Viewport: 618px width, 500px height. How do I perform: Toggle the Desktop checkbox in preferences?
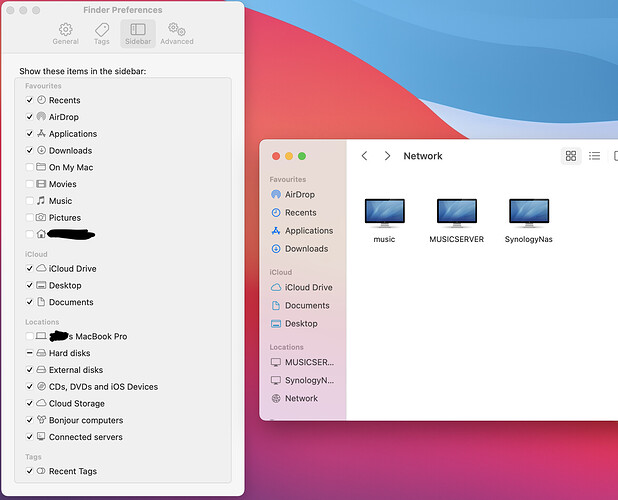tap(30, 285)
